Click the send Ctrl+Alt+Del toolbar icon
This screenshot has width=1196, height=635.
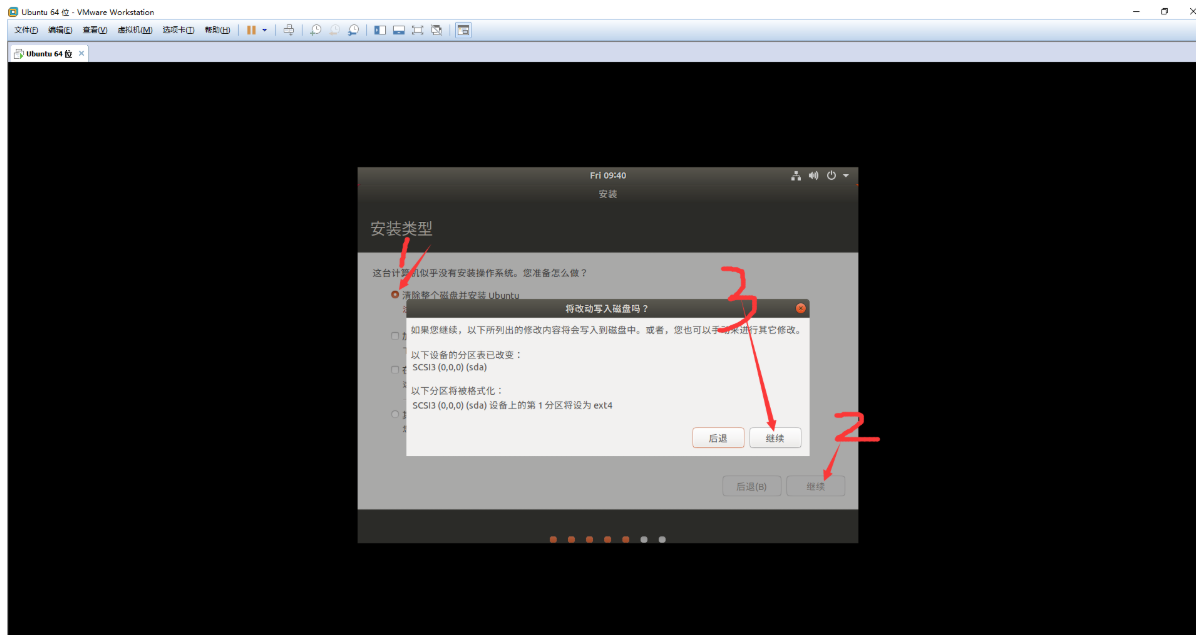click(288, 30)
